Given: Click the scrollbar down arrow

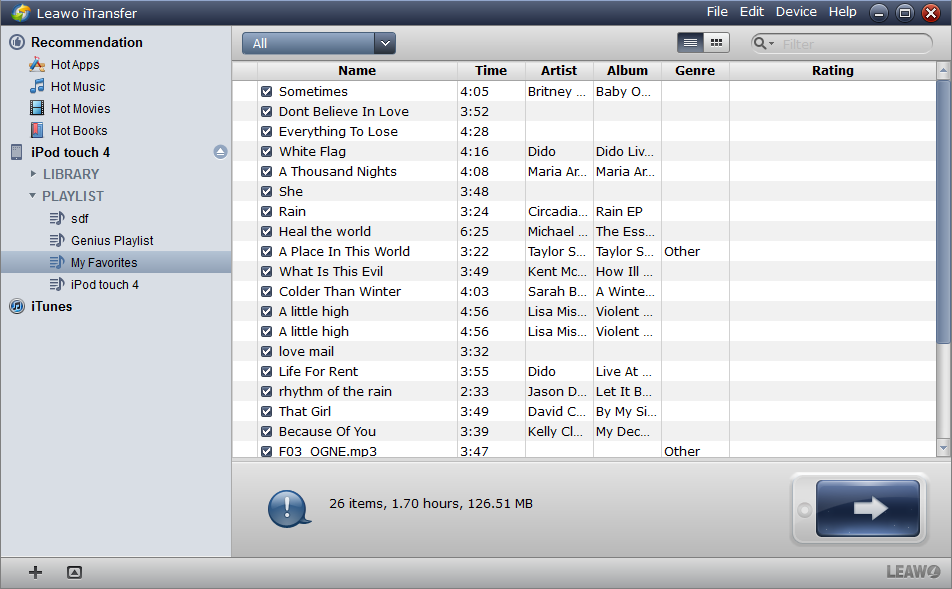Looking at the screenshot, I should coord(943,448).
